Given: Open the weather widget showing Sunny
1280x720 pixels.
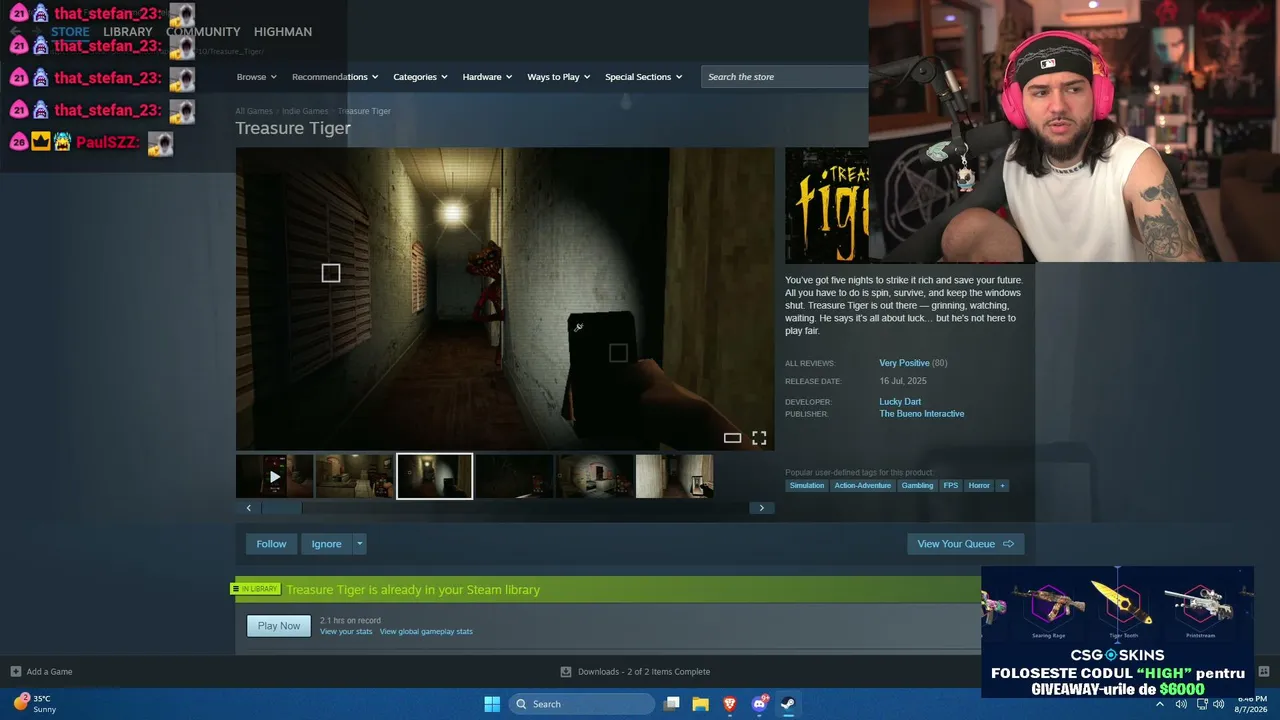Looking at the screenshot, I should click(35, 704).
